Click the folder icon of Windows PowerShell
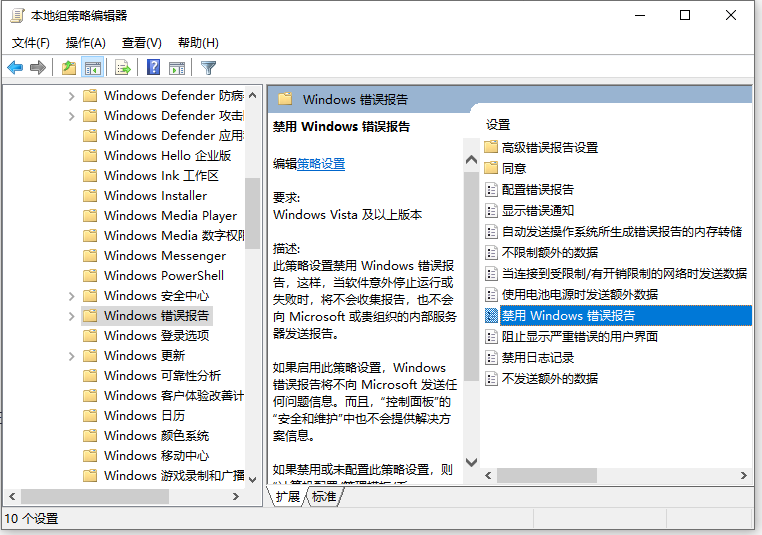Image resolution: width=762 pixels, height=535 pixels. (x=90, y=276)
